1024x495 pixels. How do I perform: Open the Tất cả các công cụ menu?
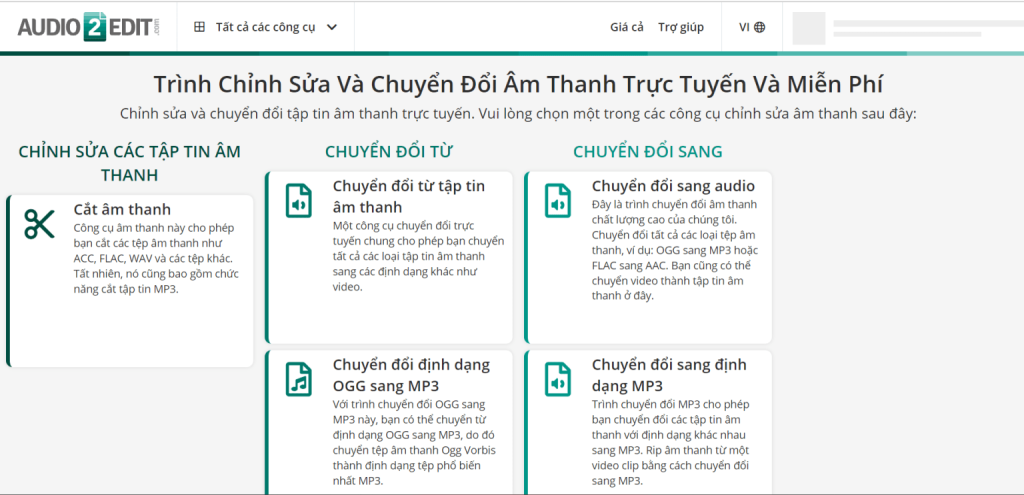tap(266, 27)
